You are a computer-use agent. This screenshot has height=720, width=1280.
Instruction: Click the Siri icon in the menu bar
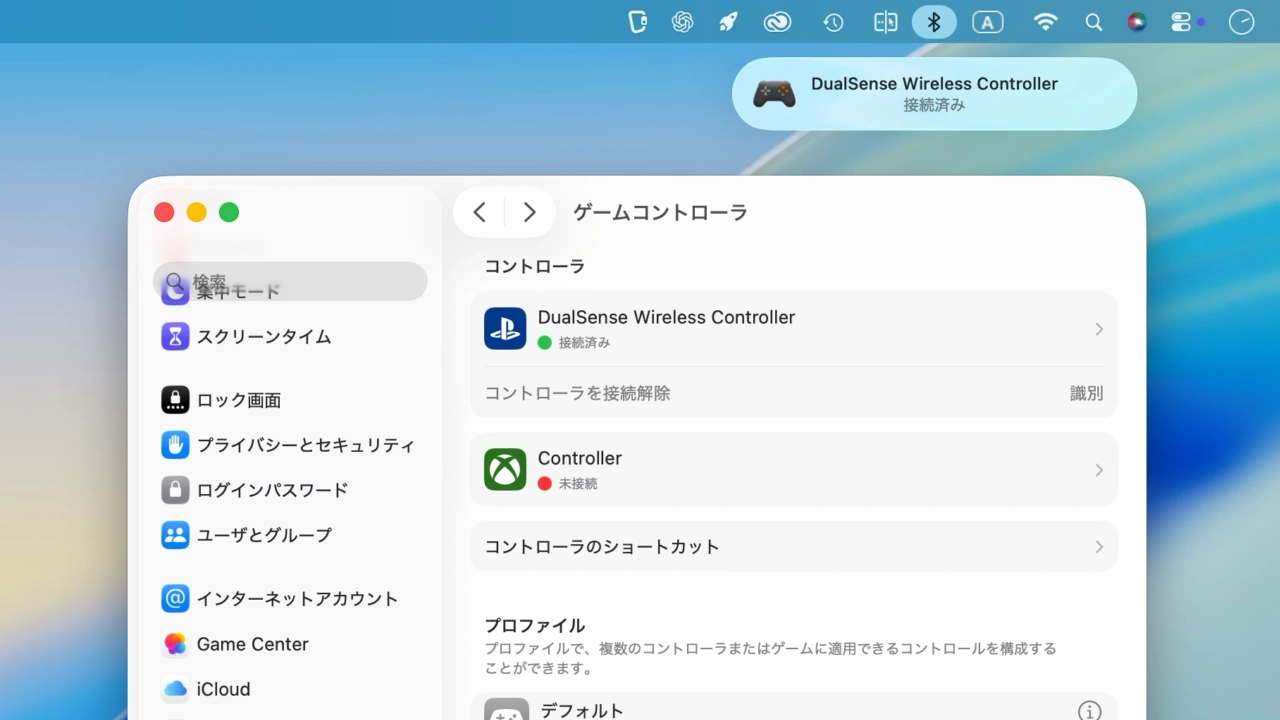pyautogui.click(x=1139, y=21)
